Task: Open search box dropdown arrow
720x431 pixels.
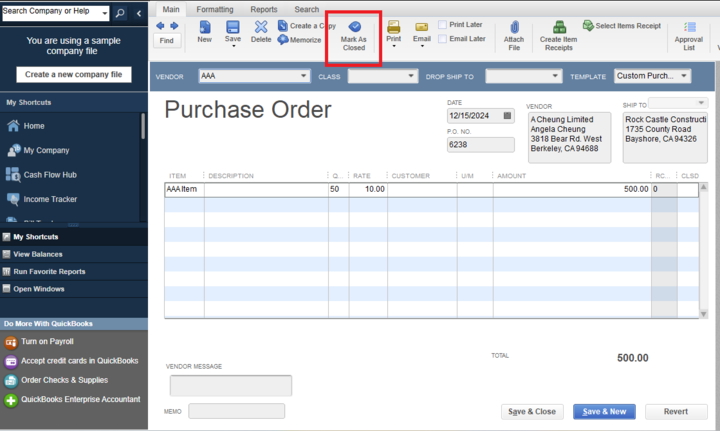Action: pyautogui.click(x=105, y=13)
